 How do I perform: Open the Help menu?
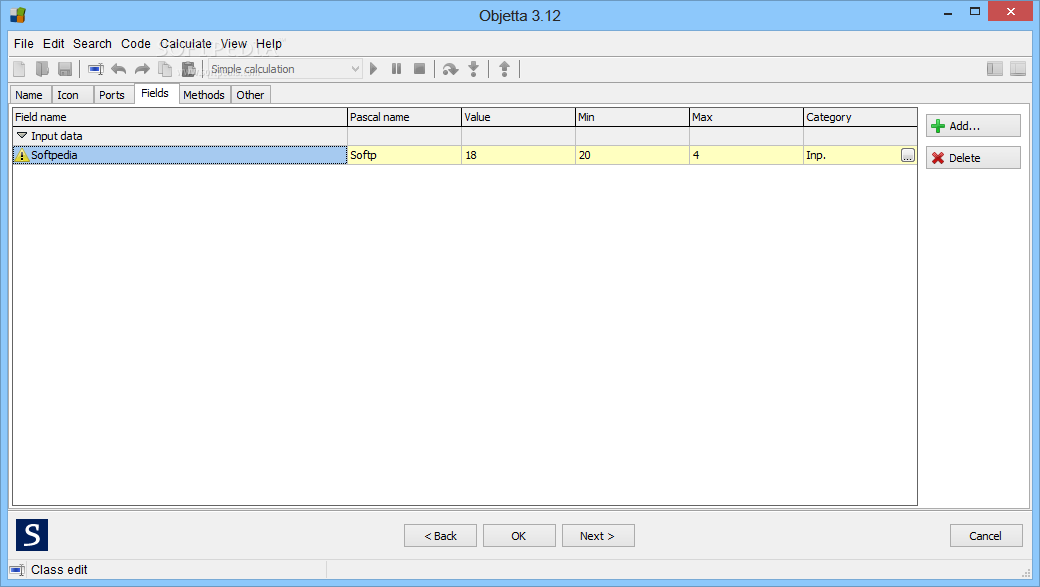(x=269, y=44)
